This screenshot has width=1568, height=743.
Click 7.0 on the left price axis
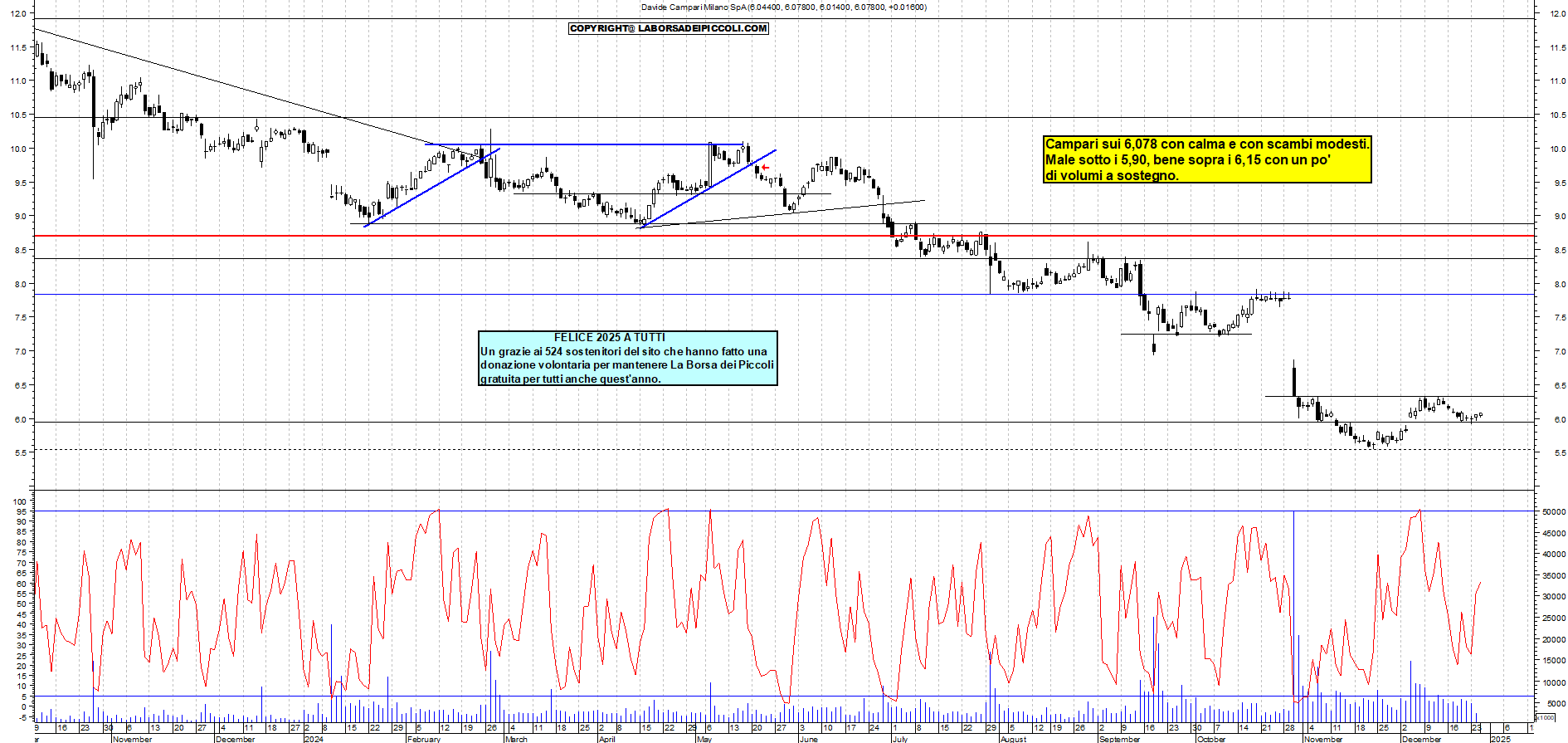19,352
